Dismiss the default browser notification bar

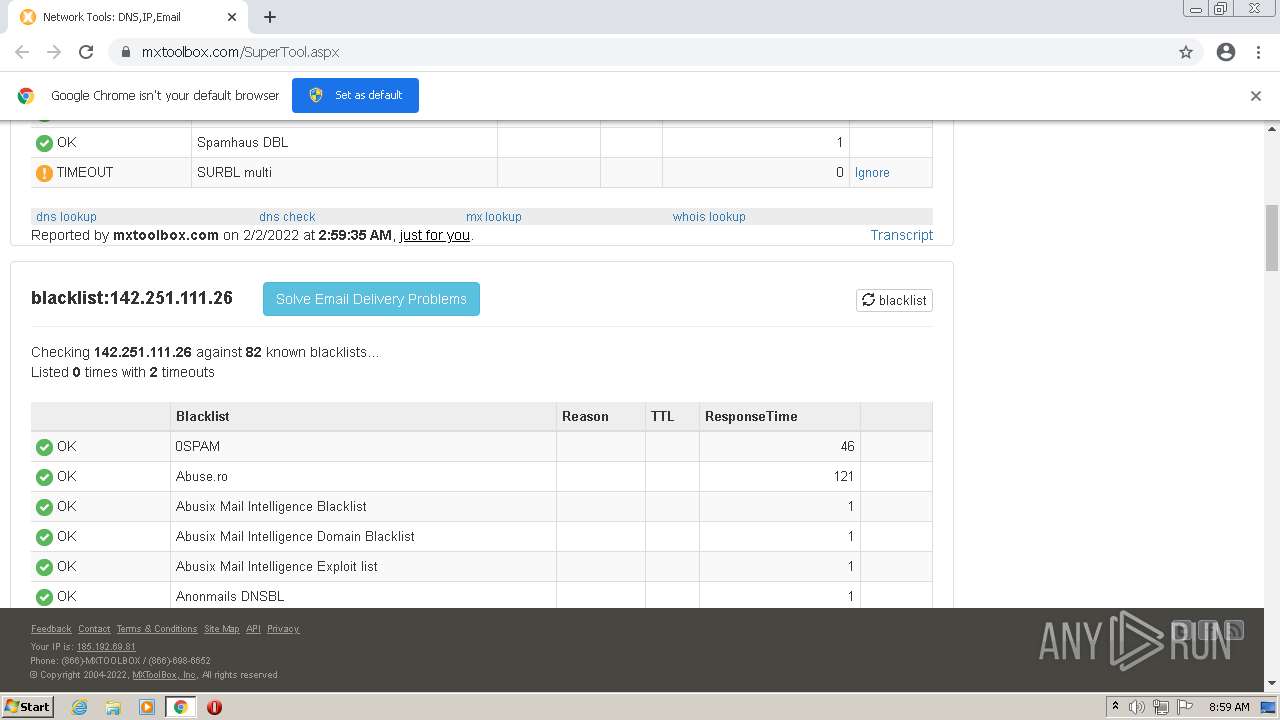pyautogui.click(x=1256, y=96)
